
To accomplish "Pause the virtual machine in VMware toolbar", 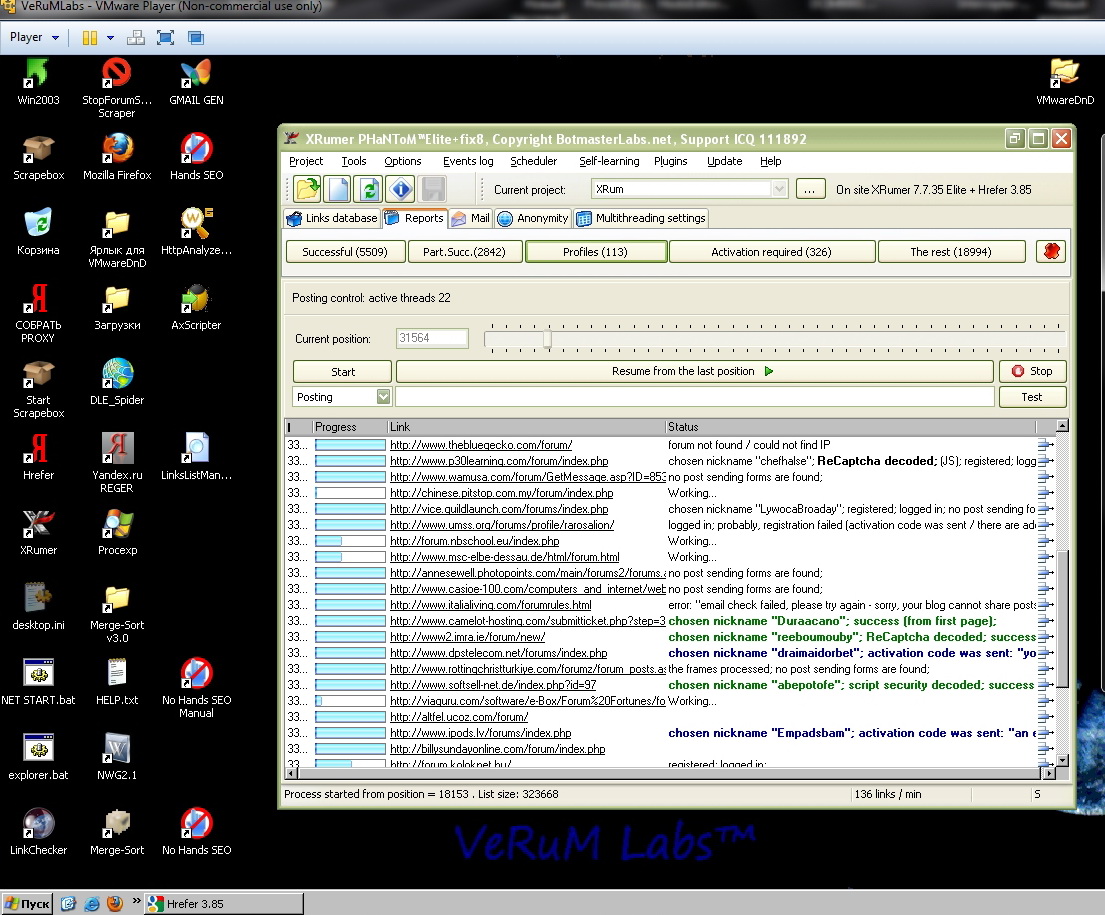I will coord(90,38).
